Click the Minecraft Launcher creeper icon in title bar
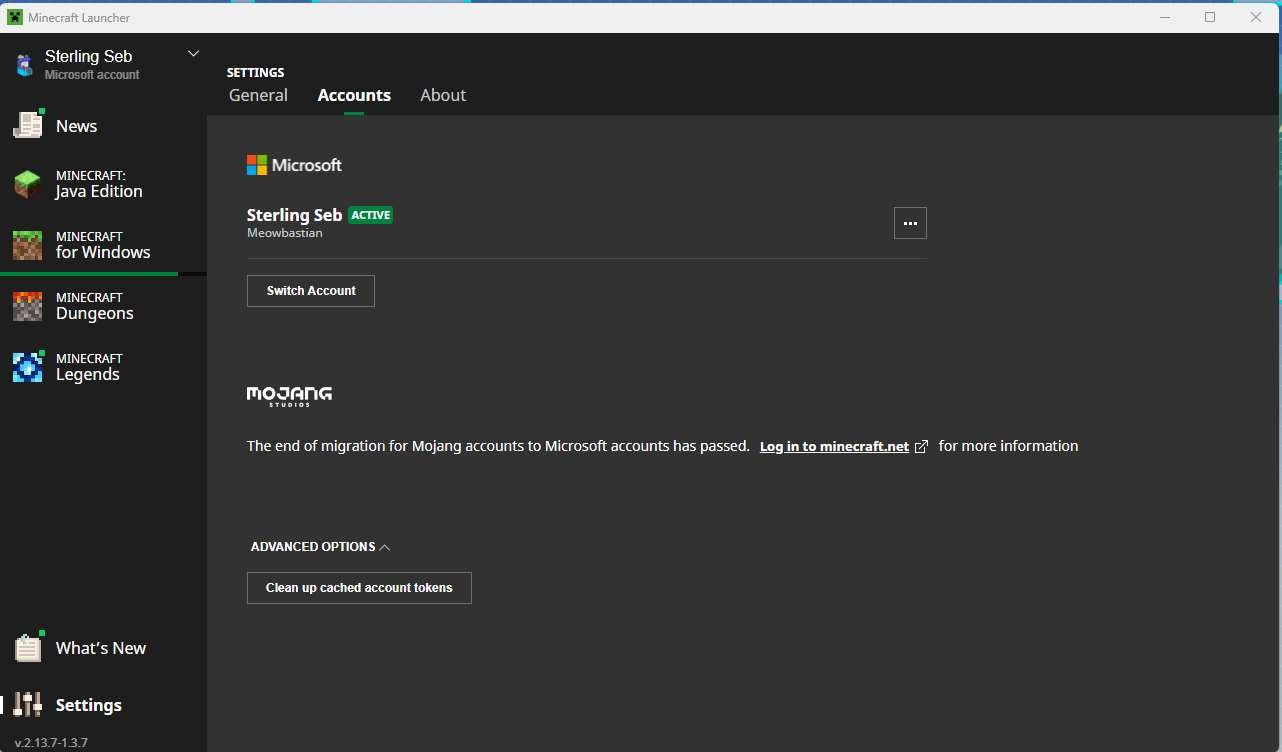Viewport: 1282px width, 752px height. tap(15, 17)
